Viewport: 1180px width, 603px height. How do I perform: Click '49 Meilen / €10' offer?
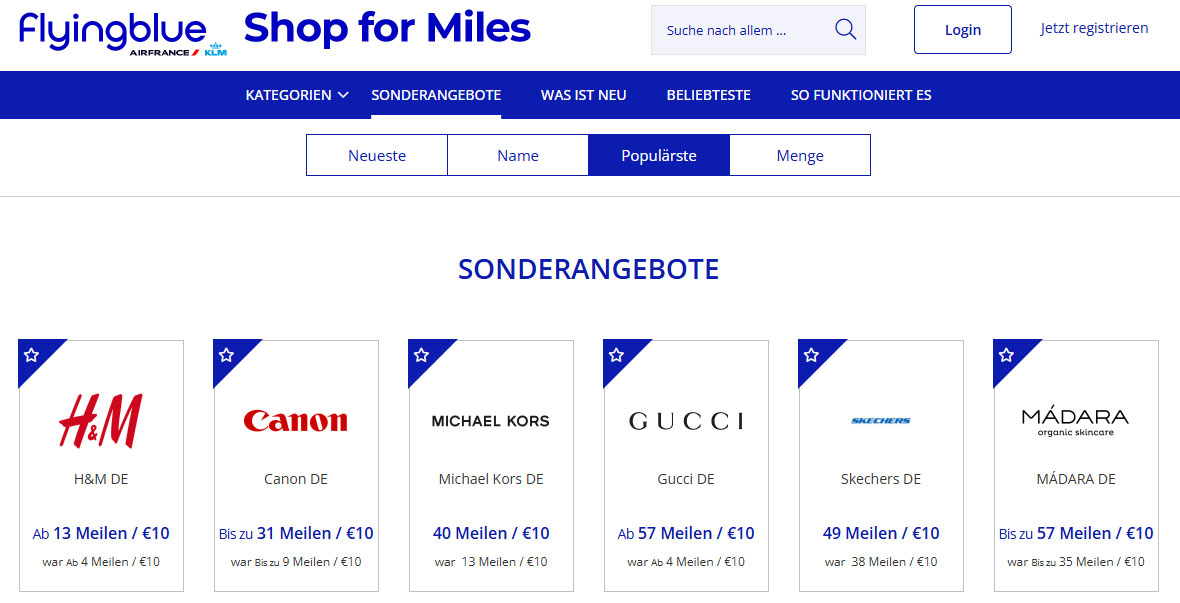pos(880,533)
